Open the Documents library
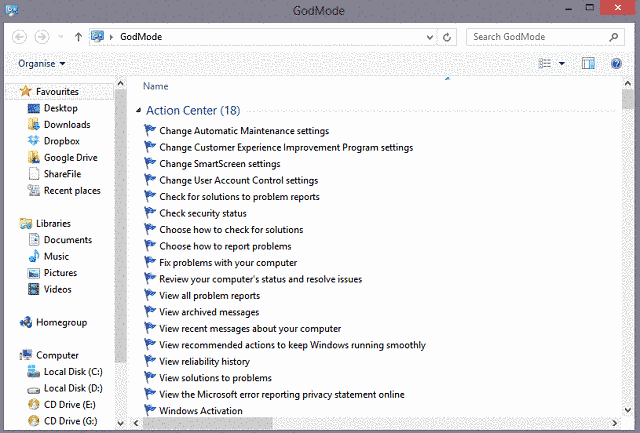 pyautogui.click(x=68, y=240)
